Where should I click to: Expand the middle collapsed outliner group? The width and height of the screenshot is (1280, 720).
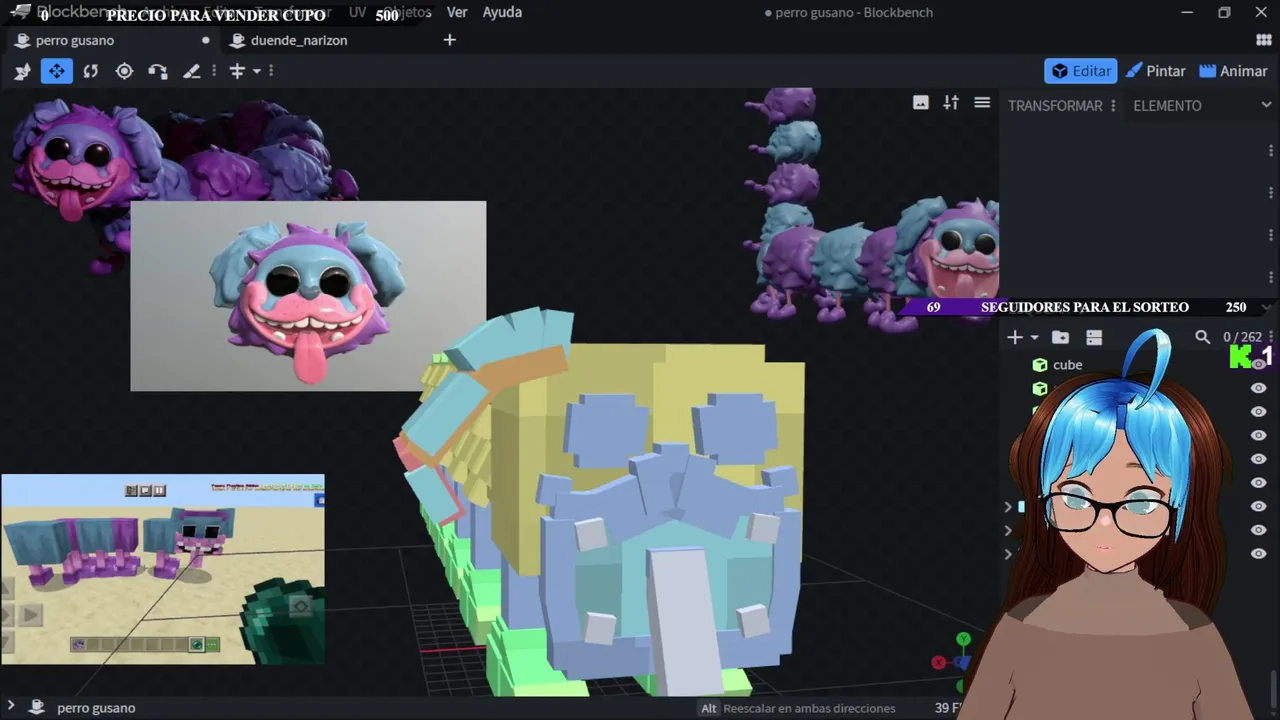pos(1008,530)
